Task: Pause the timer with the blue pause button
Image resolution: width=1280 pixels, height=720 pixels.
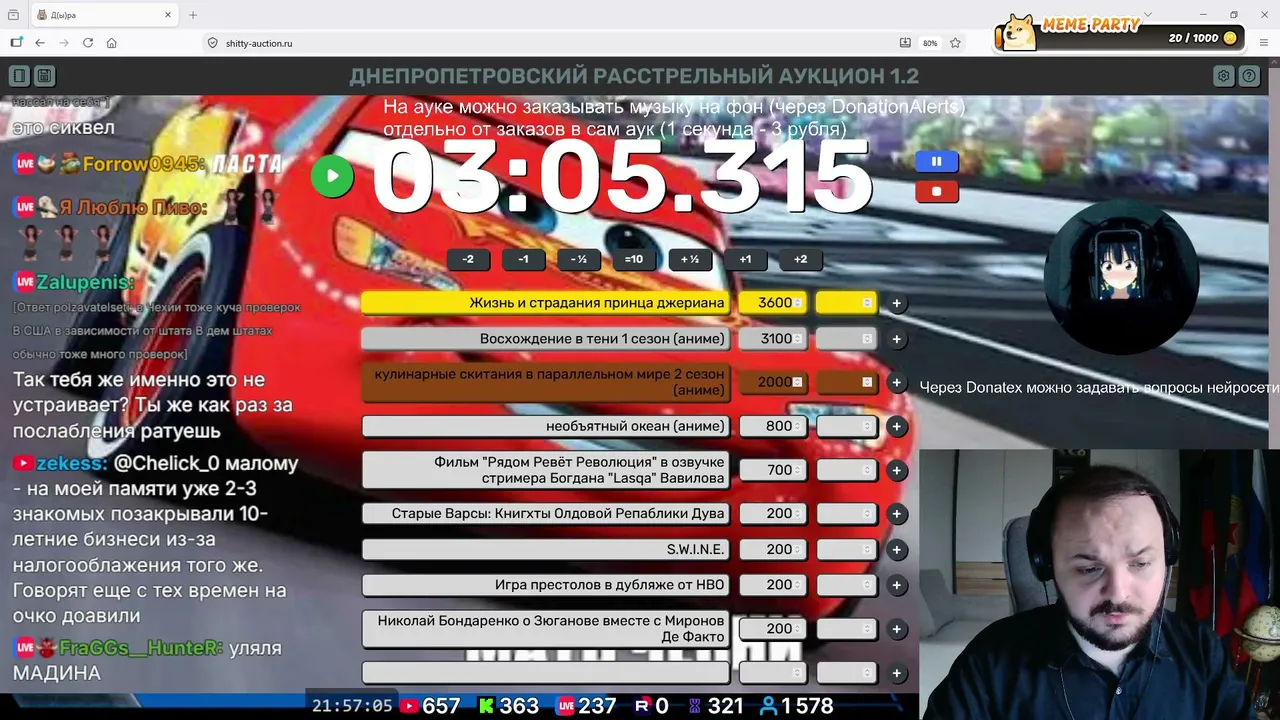Action: coord(937,161)
